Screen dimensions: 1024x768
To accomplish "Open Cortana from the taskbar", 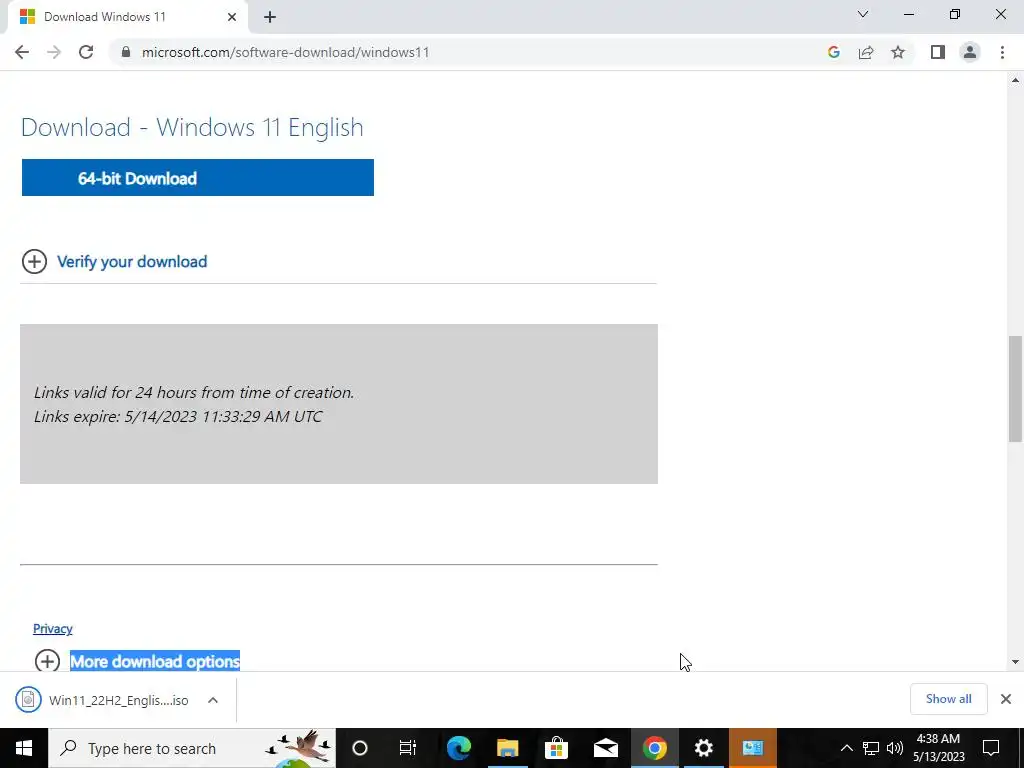I will (360, 748).
